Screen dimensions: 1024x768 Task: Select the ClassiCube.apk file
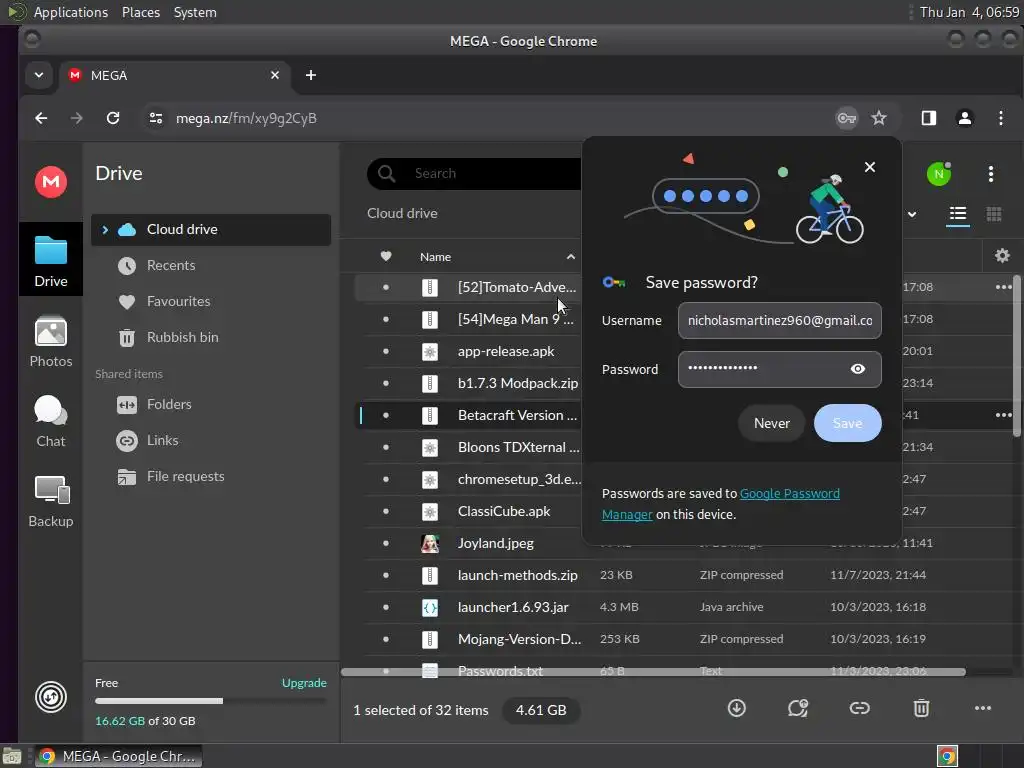click(x=504, y=511)
